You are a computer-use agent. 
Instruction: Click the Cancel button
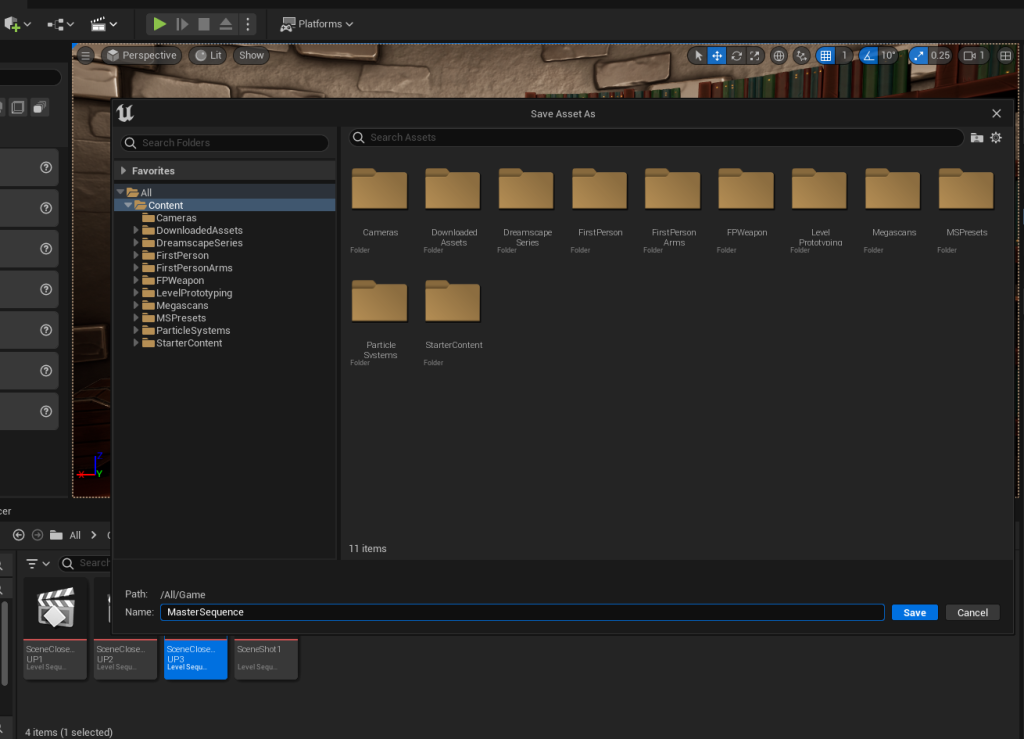972,613
